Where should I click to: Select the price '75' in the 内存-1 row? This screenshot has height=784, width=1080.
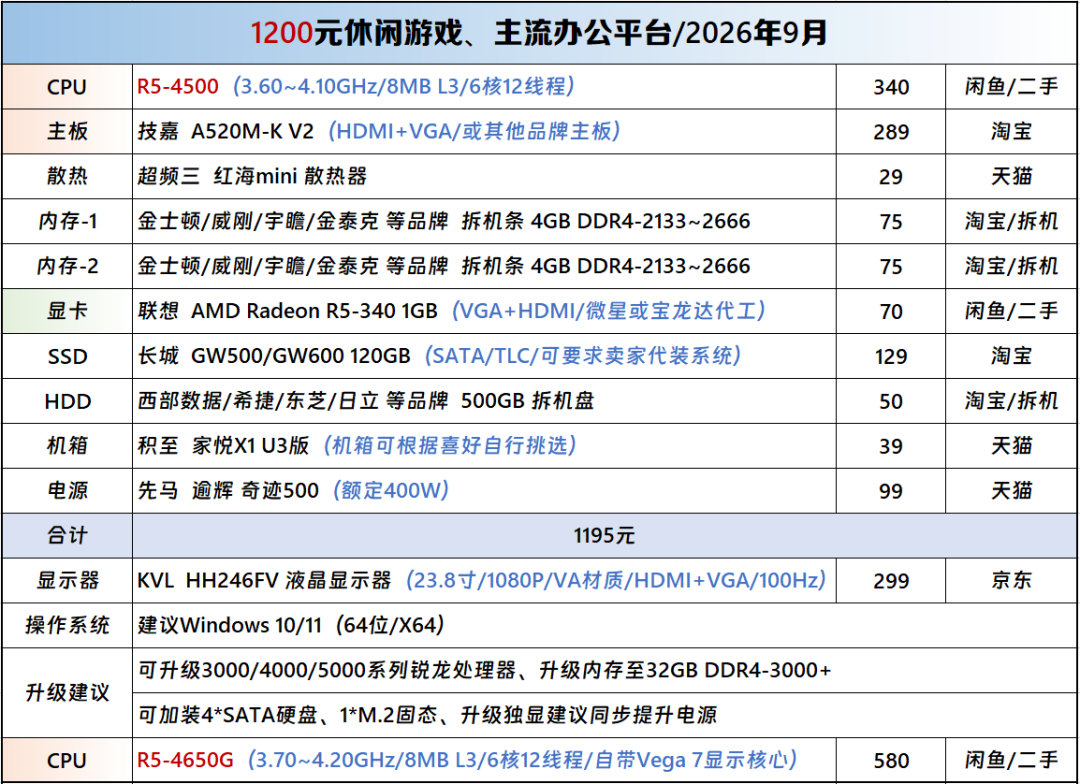(891, 222)
